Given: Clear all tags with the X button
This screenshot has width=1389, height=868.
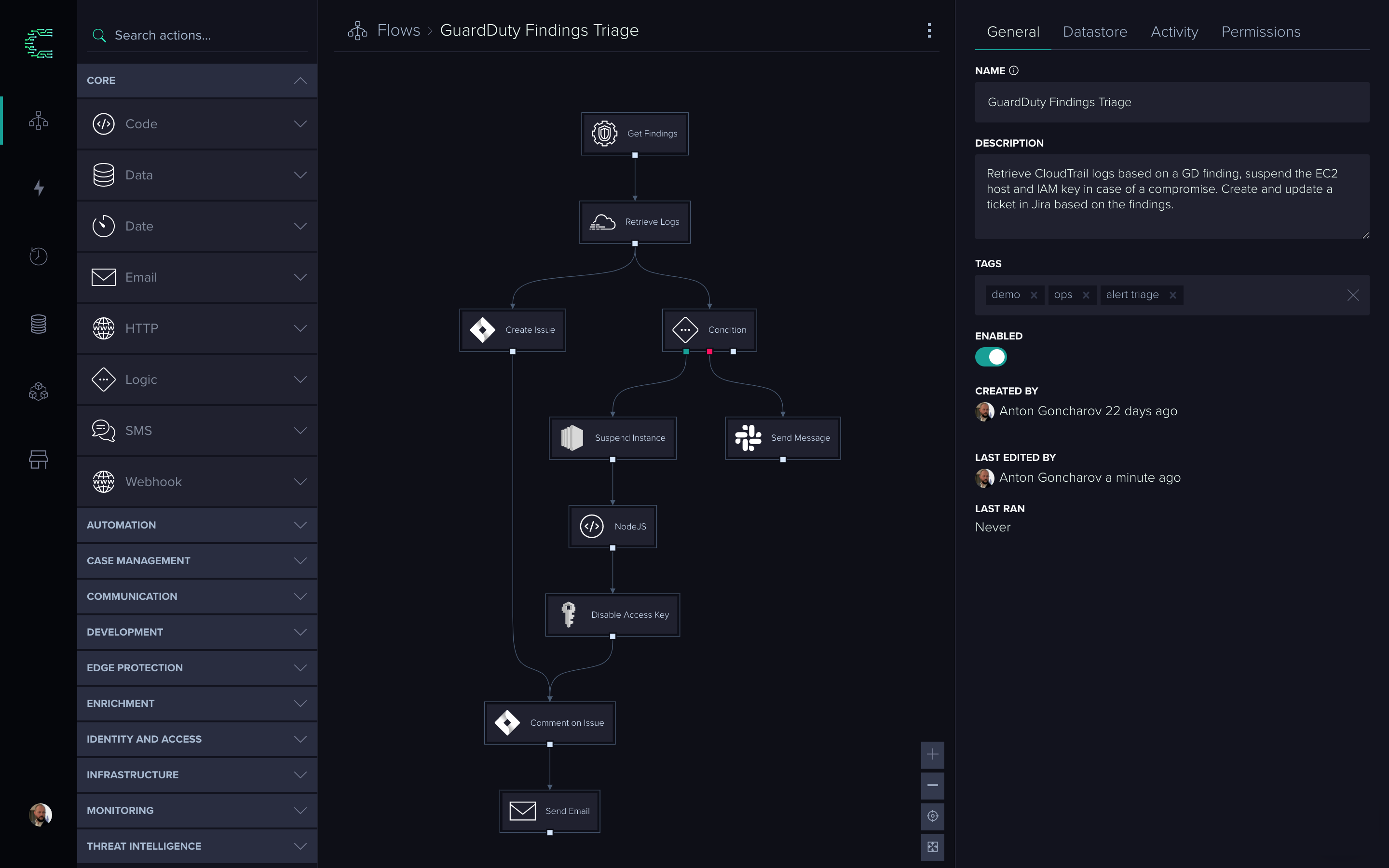Looking at the screenshot, I should [1353, 295].
